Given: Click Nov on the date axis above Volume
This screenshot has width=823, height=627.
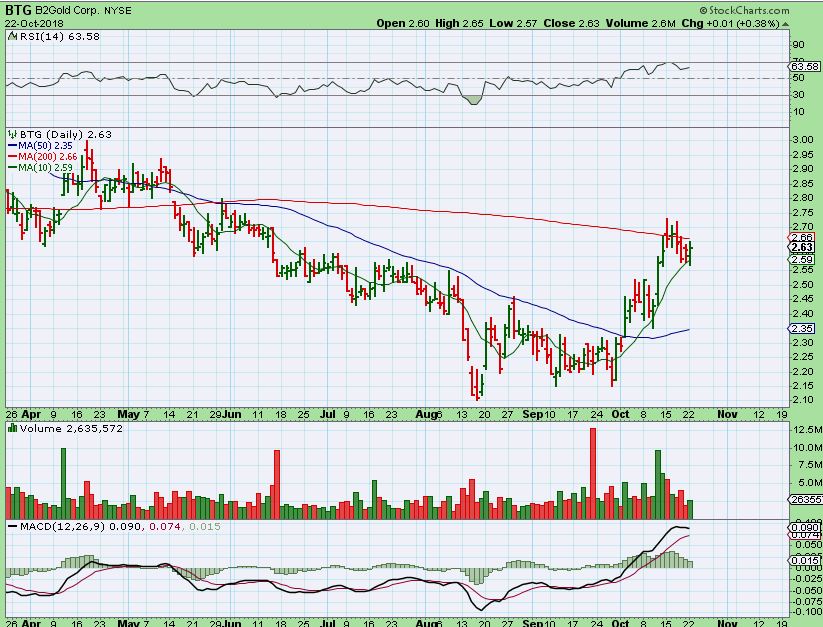Looking at the screenshot, I should [727, 415].
